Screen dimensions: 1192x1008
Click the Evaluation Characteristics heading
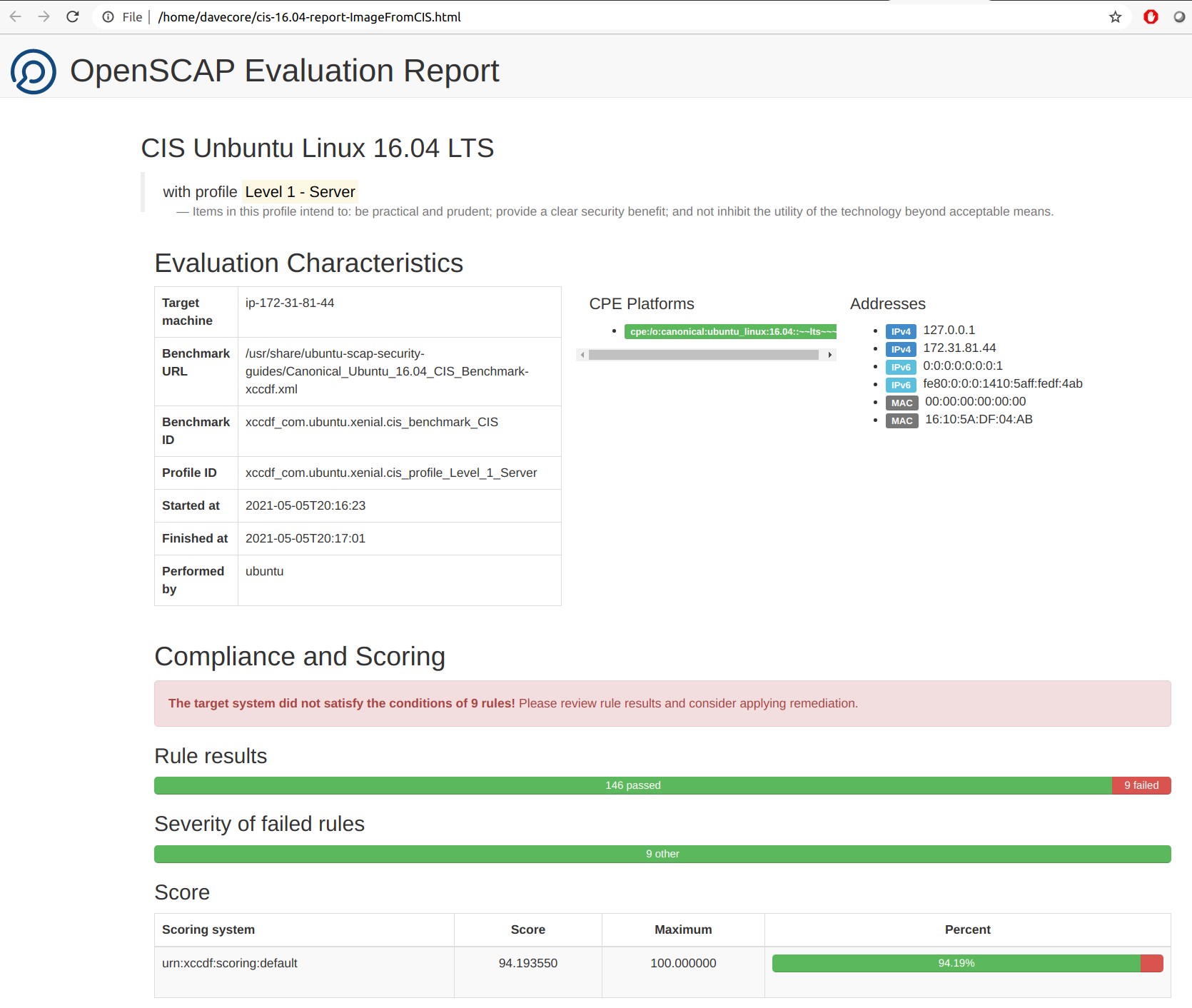(x=309, y=263)
